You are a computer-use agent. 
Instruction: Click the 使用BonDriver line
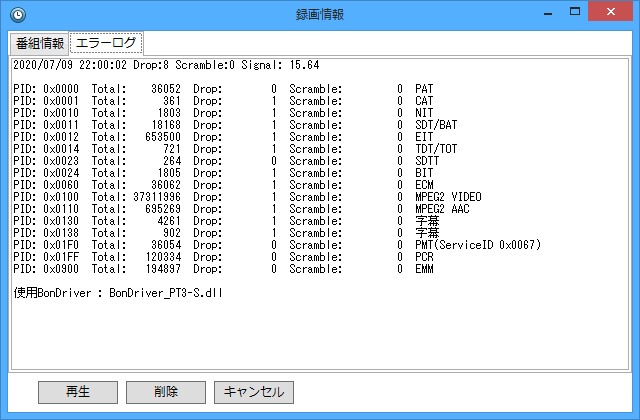point(118,293)
